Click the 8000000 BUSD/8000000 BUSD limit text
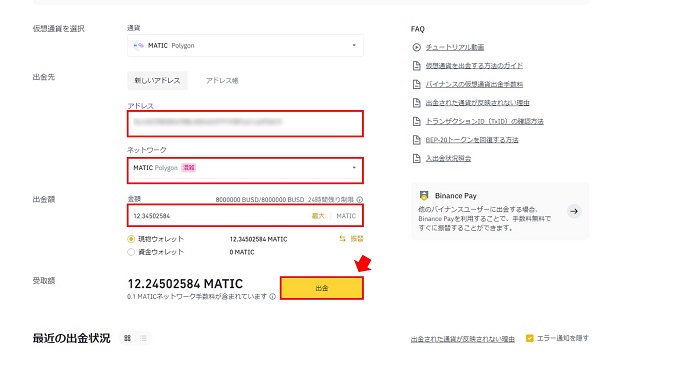680x366 pixels. (260, 200)
